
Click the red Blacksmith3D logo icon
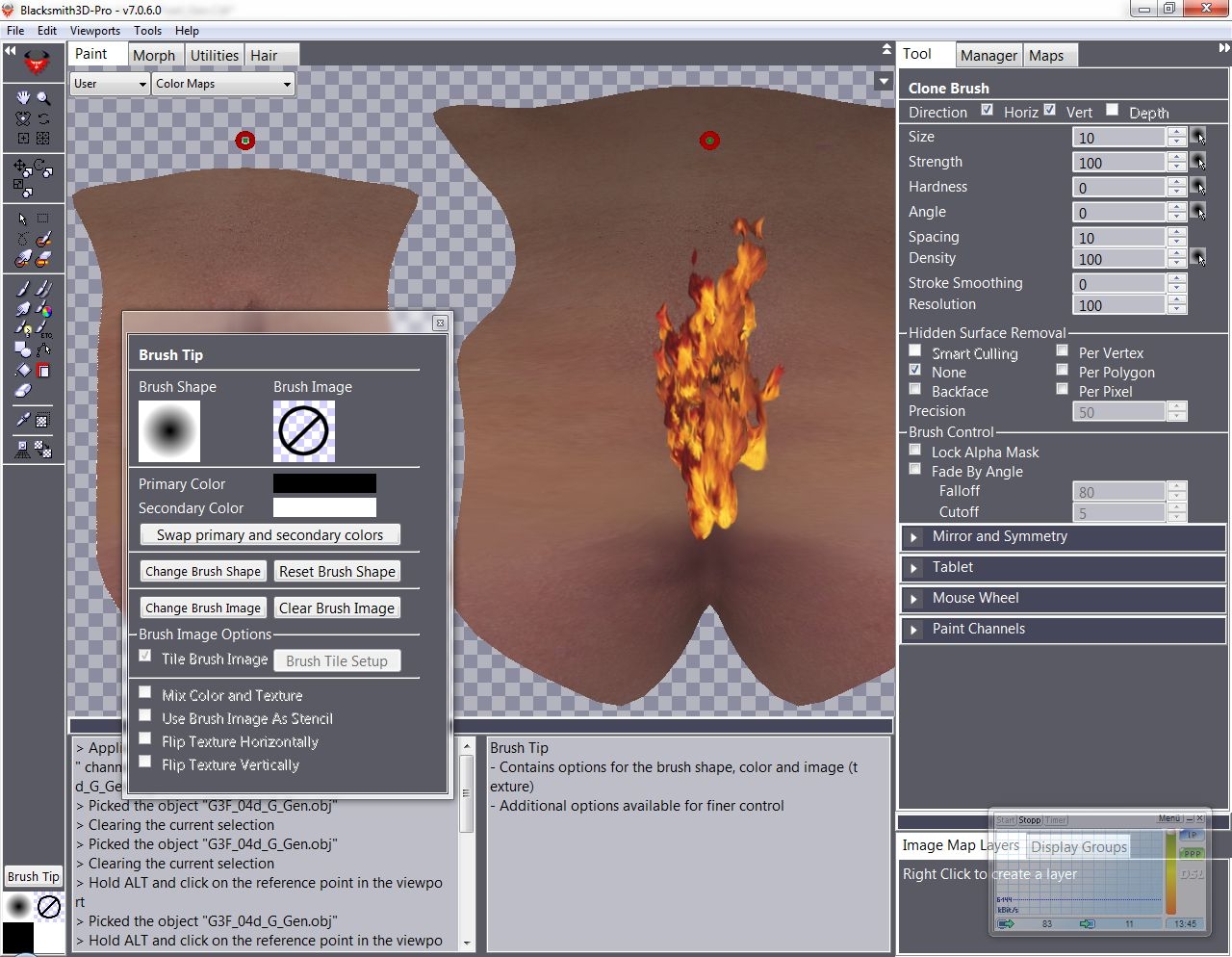click(x=37, y=63)
